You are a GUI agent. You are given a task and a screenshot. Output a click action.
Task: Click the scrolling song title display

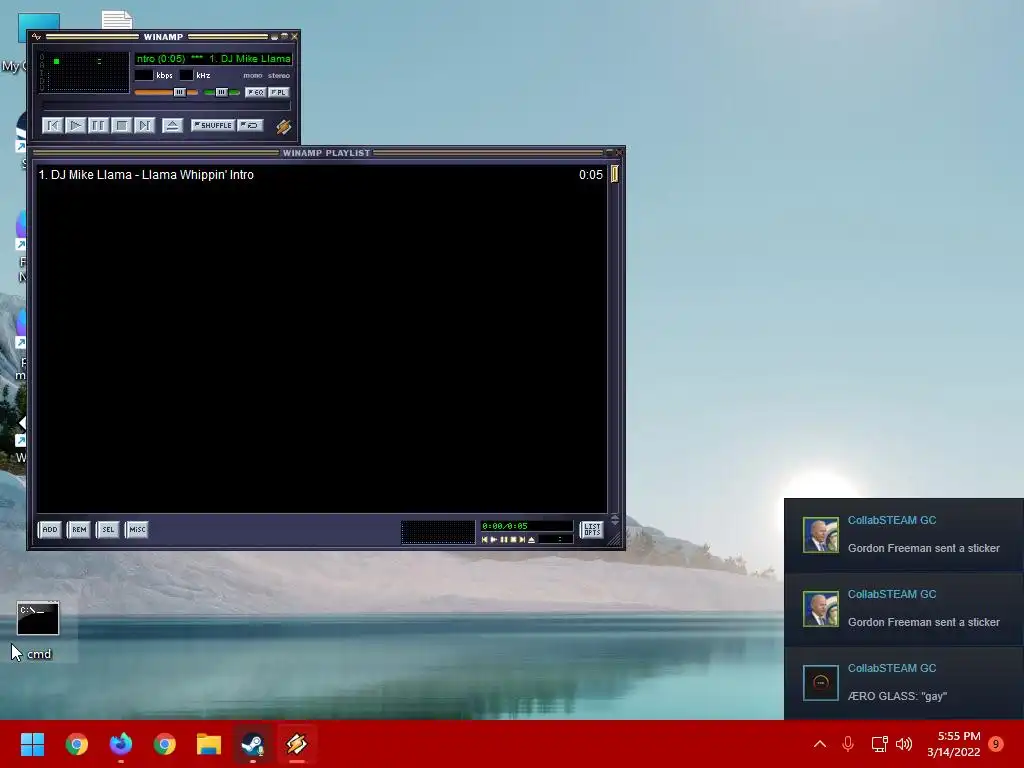coord(214,59)
